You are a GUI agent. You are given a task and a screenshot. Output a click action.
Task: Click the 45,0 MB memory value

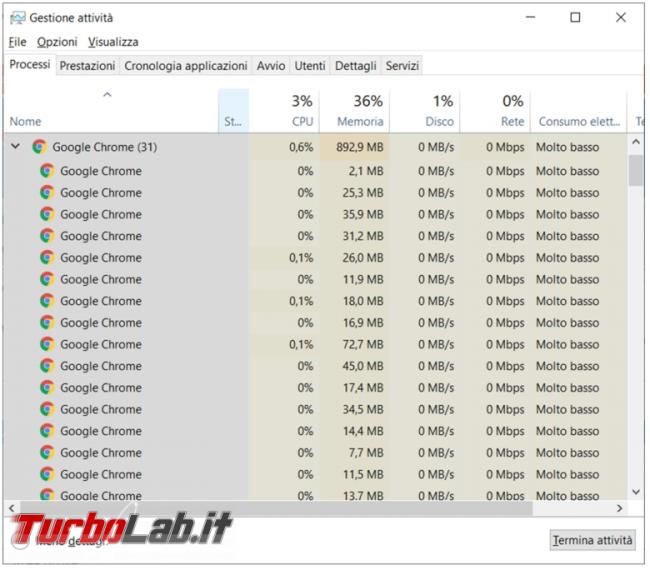click(x=363, y=366)
